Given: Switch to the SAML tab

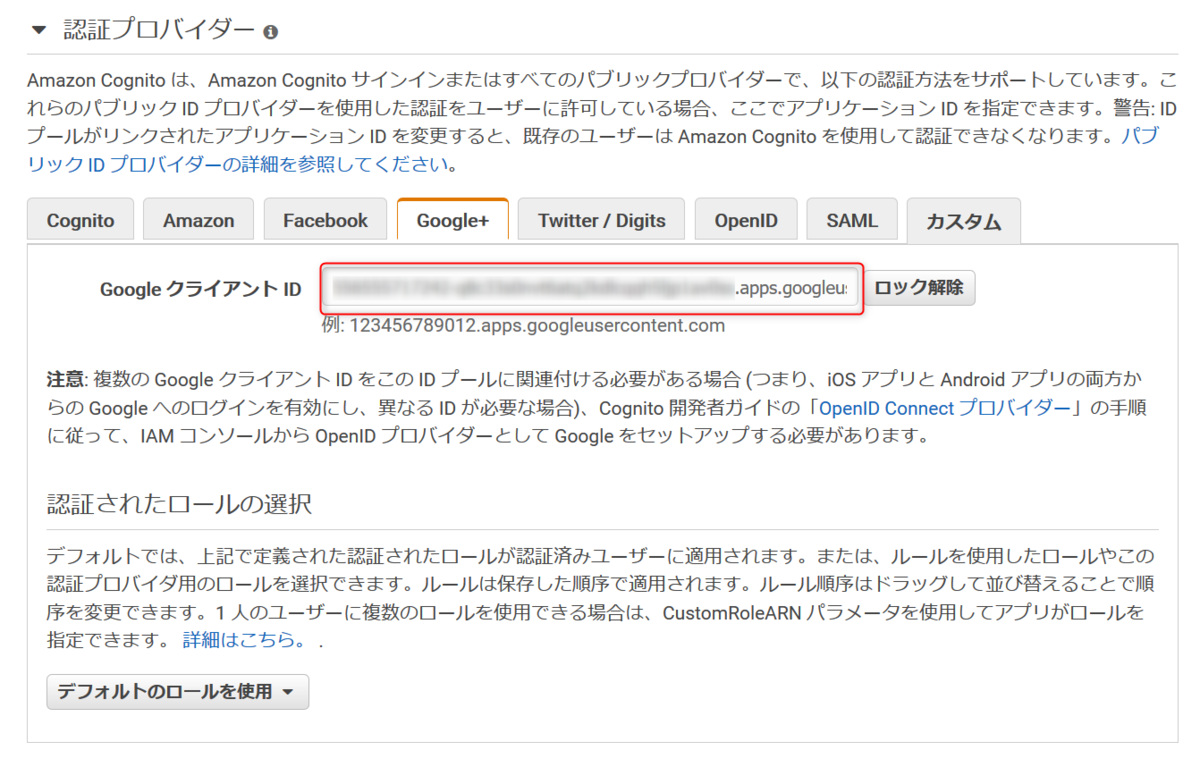Looking at the screenshot, I should (852, 220).
